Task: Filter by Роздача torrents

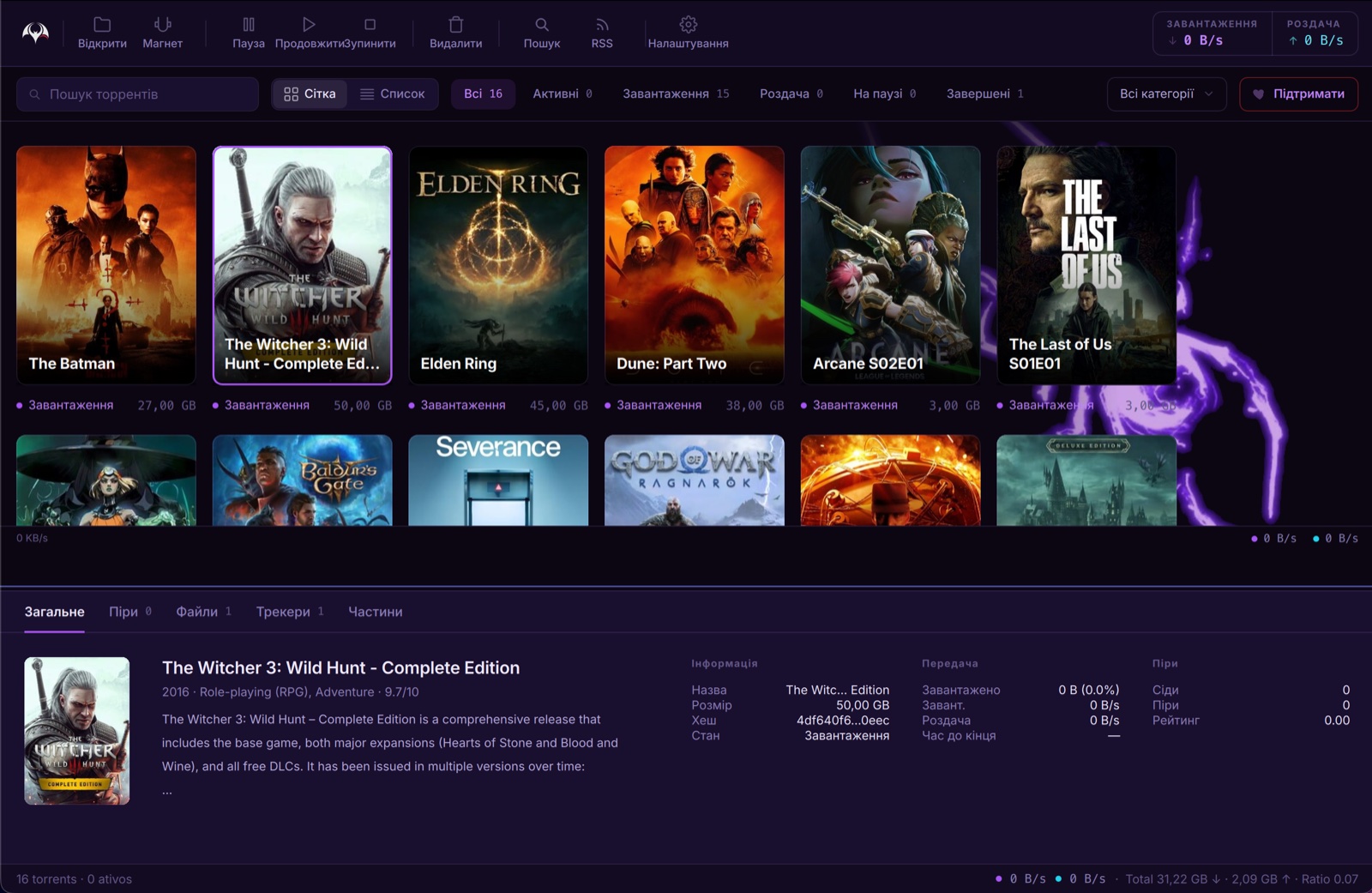Action: [791, 94]
